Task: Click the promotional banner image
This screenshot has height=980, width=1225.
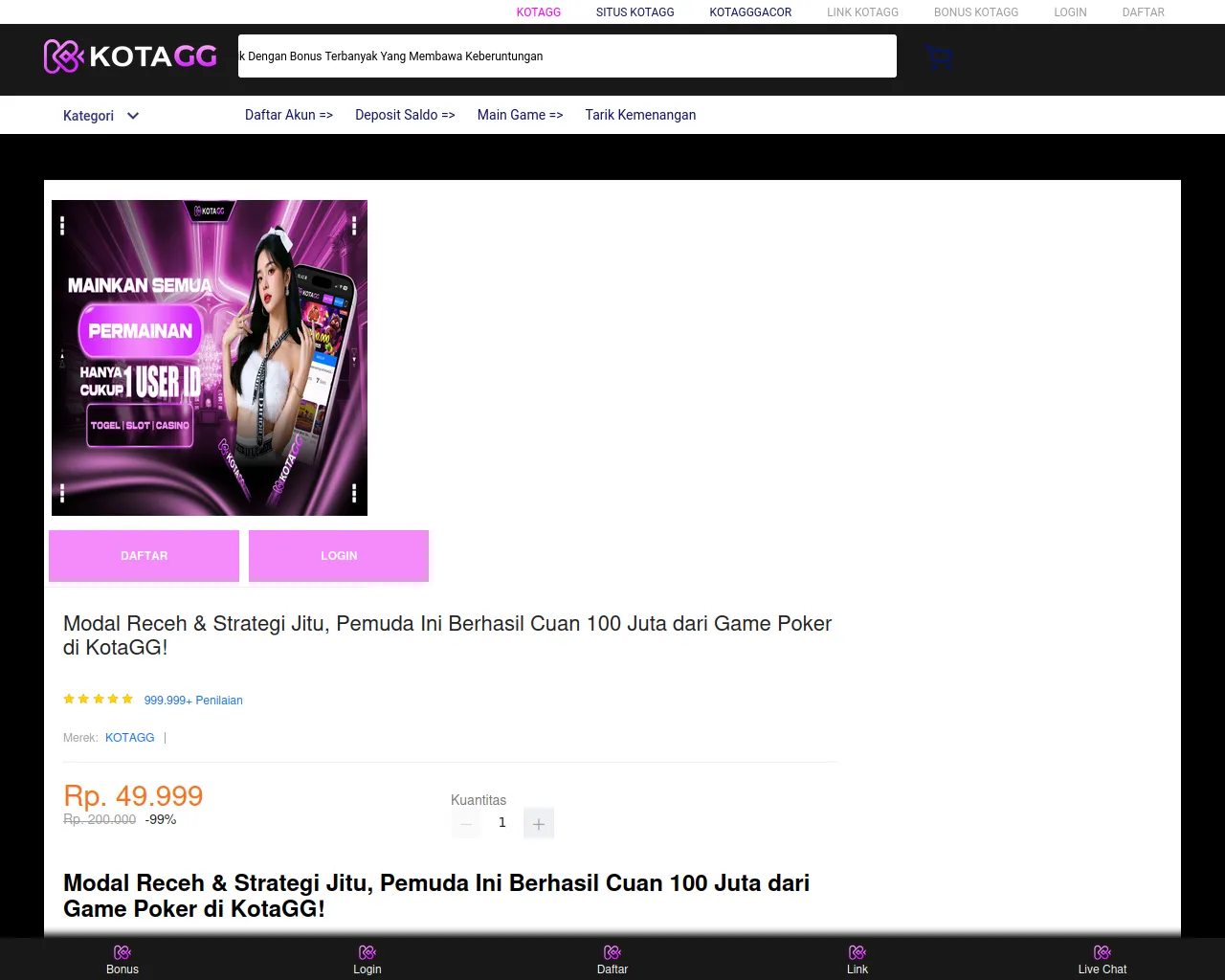Action: [210, 358]
